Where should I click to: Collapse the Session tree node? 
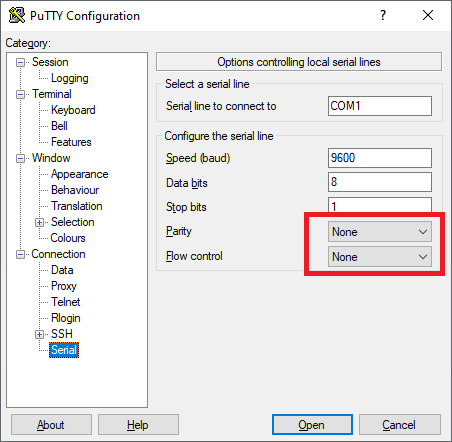[x=21, y=62]
